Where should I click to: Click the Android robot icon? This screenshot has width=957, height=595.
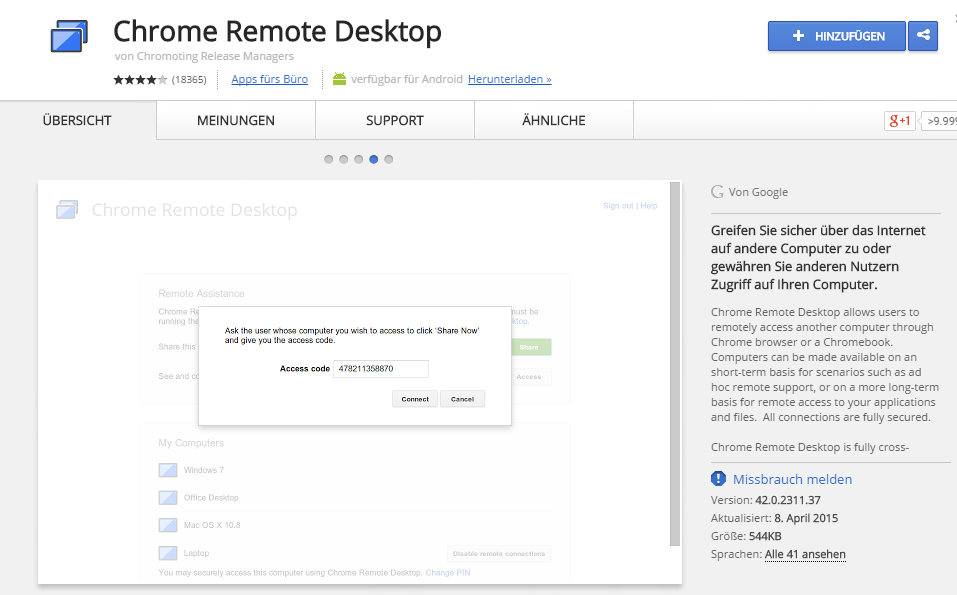[x=339, y=79]
